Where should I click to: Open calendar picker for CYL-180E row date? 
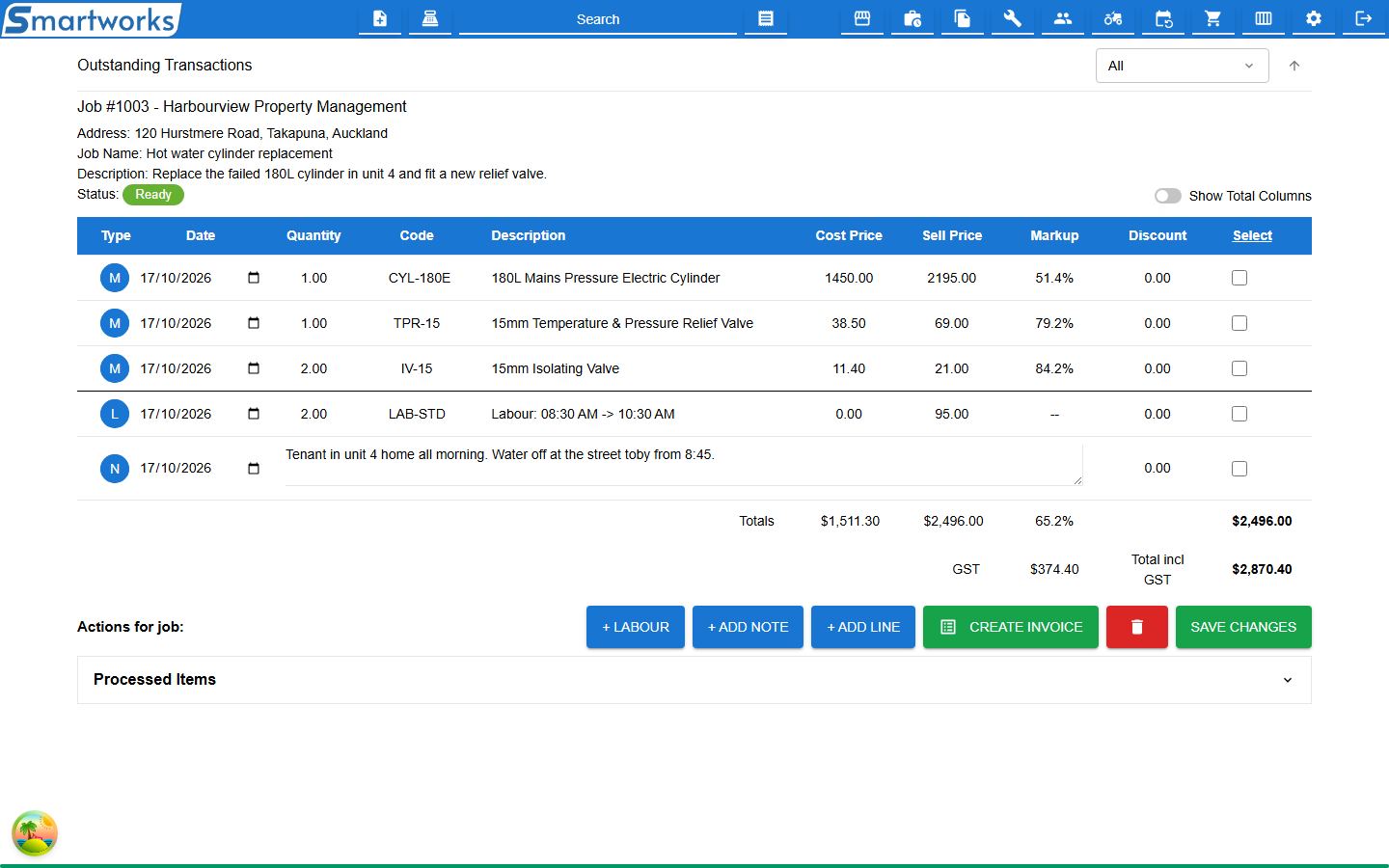(x=254, y=278)
